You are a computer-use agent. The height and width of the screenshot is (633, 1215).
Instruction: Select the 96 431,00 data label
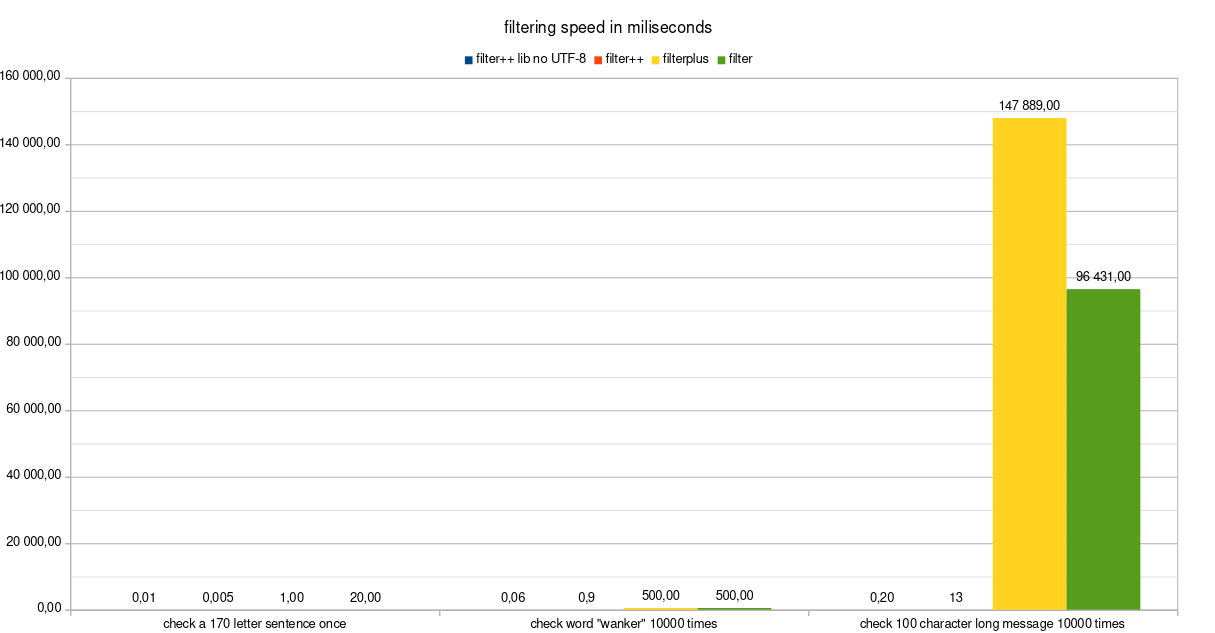[x=1103, y=277]
